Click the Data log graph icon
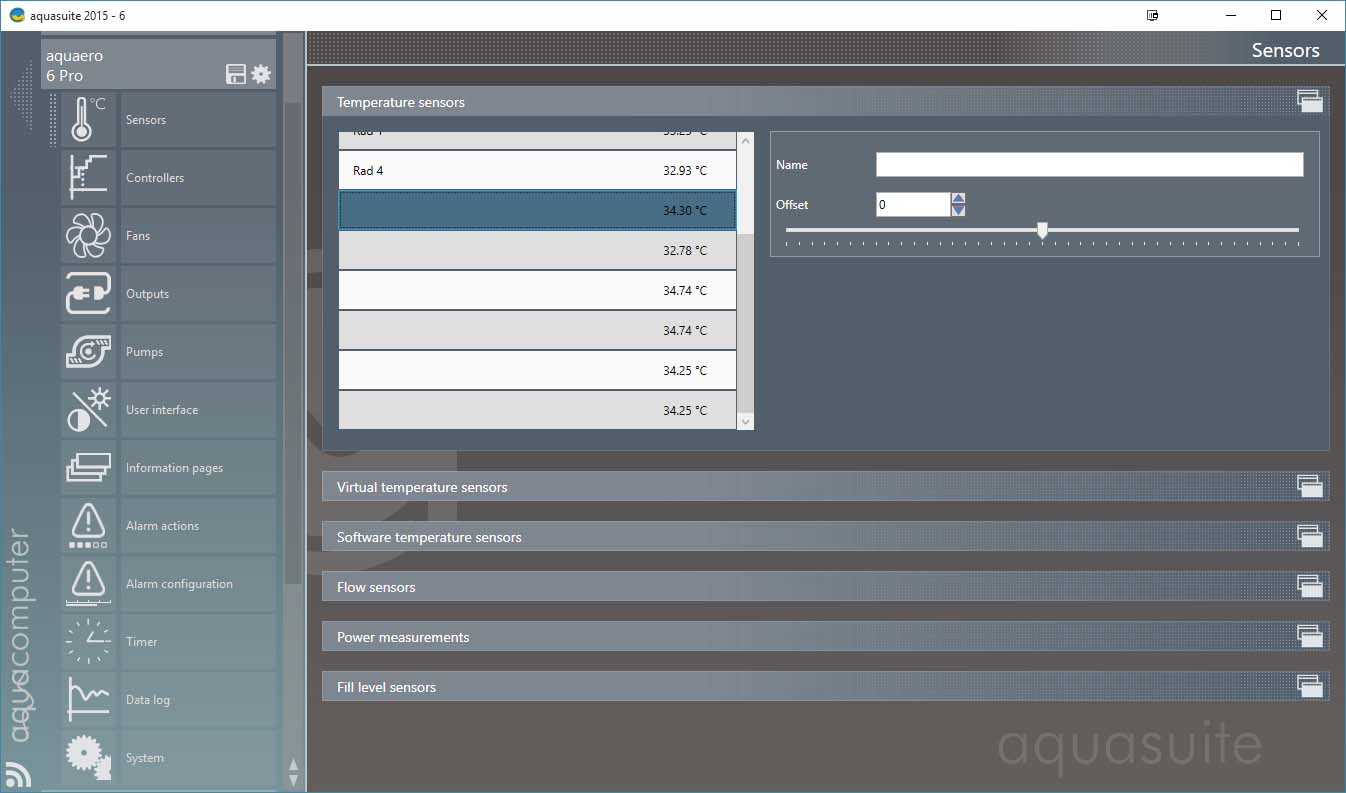The width and height of the screenshot is (1346, 793). 88,700
